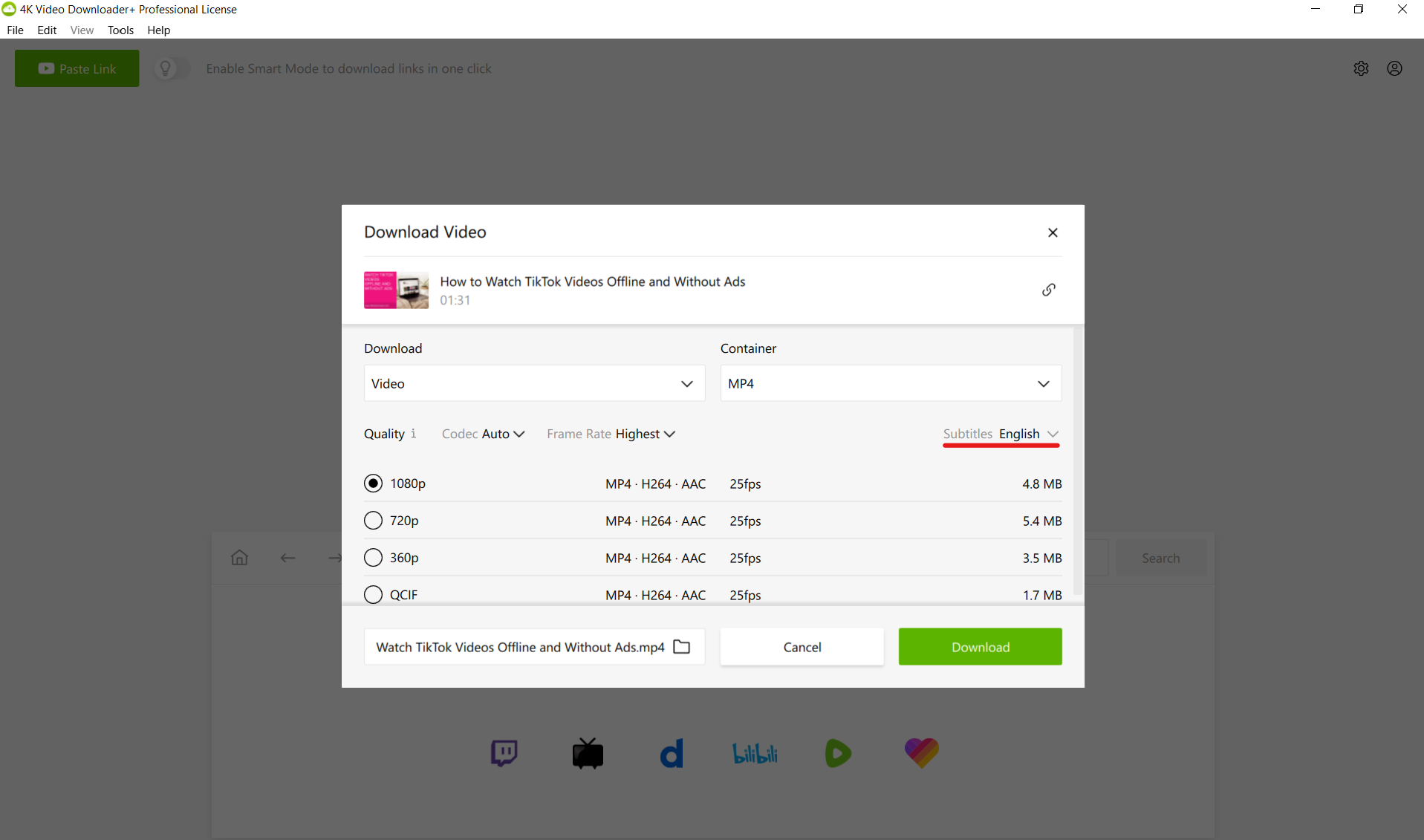Select the 720p quality option
Viewport: 1424px width, 840px height.
coord(373,521)
